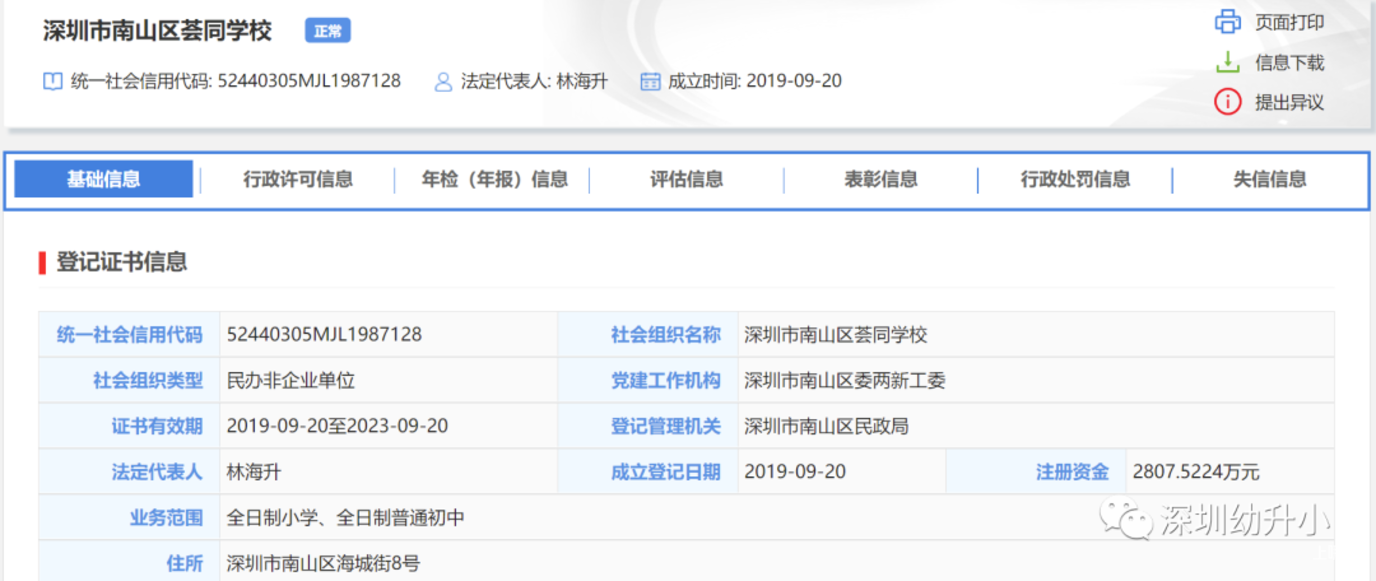
Task: View the 表彰信息 tab
Action: pos(881,180)
